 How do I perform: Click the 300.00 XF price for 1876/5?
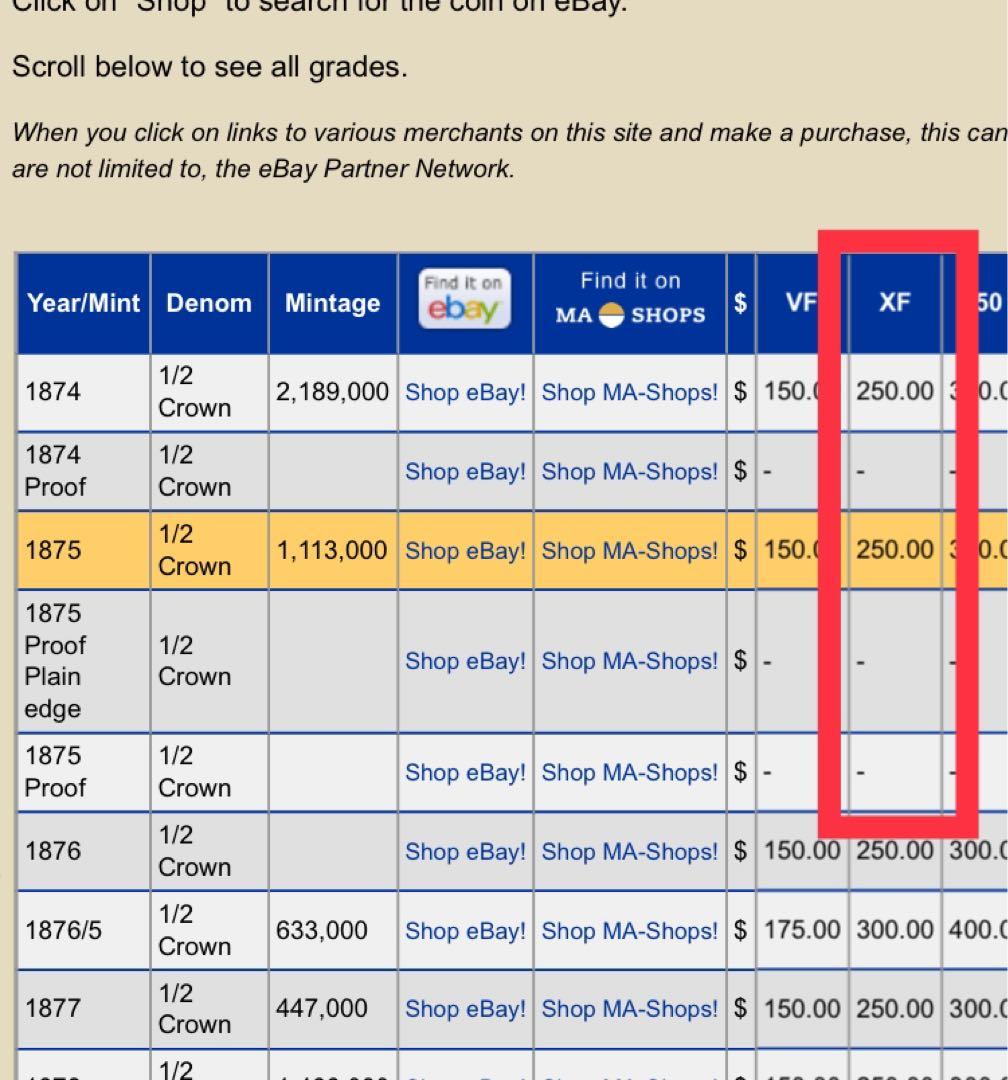tap(894, 930)
